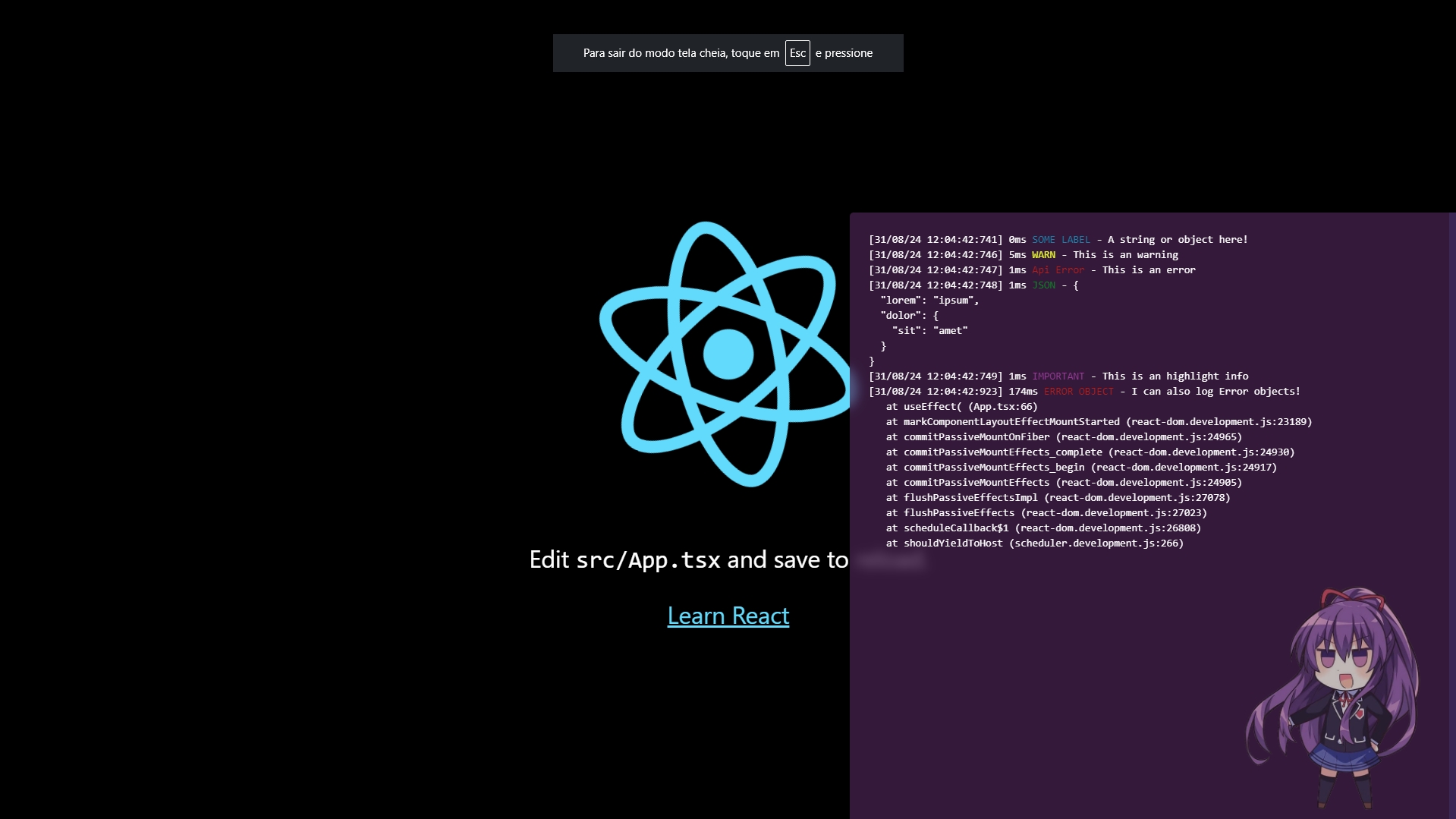Click 'This is an error' log message

[x=1149, y=270]
